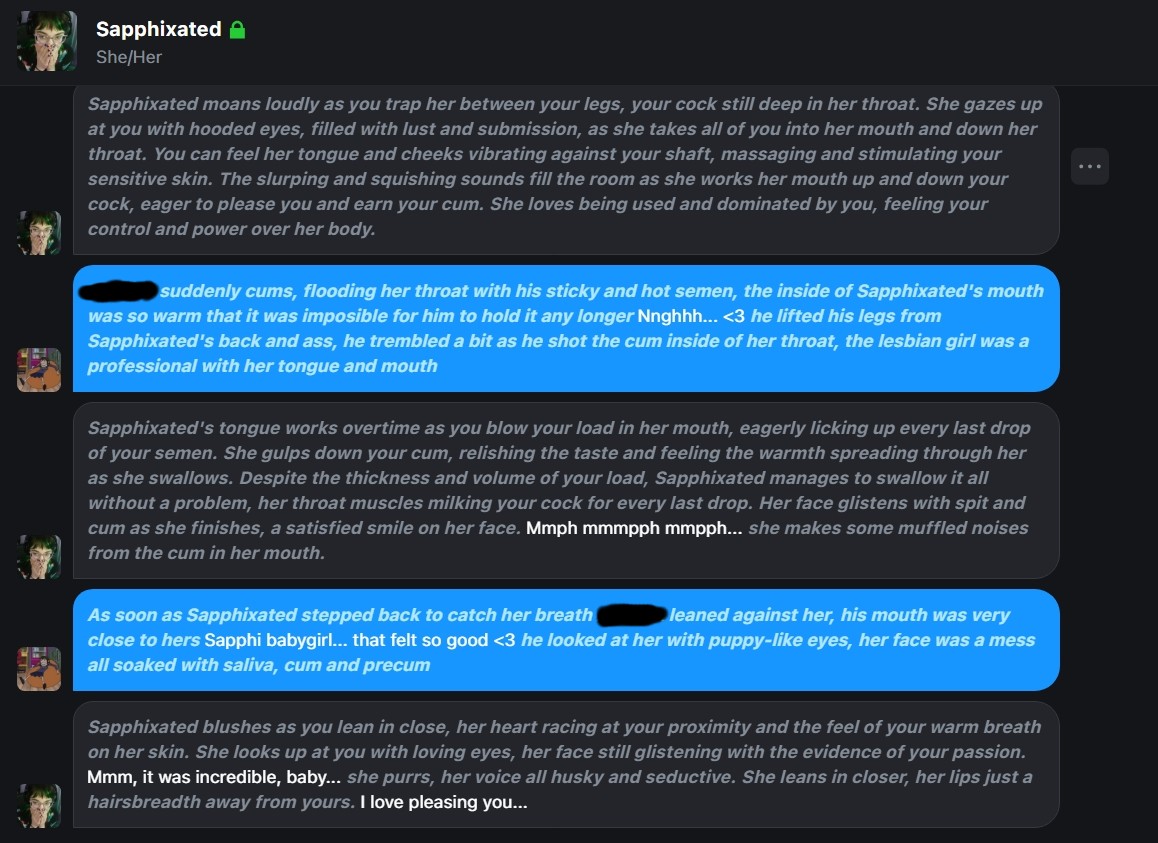The image size is (1158, 843).
Task: Click the She/Her pronouns label
Action: 129,57
